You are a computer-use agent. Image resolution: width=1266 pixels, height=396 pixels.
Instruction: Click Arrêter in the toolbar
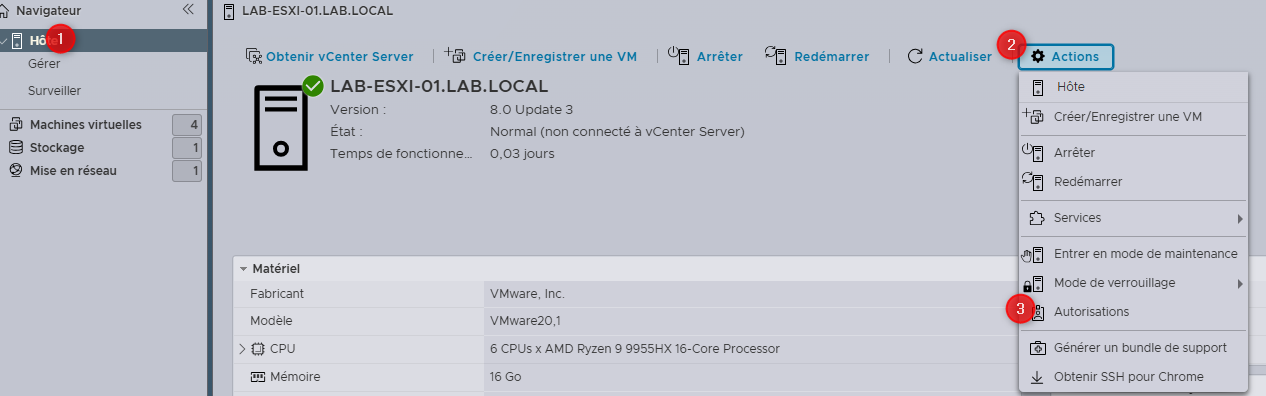coord(706,57)
